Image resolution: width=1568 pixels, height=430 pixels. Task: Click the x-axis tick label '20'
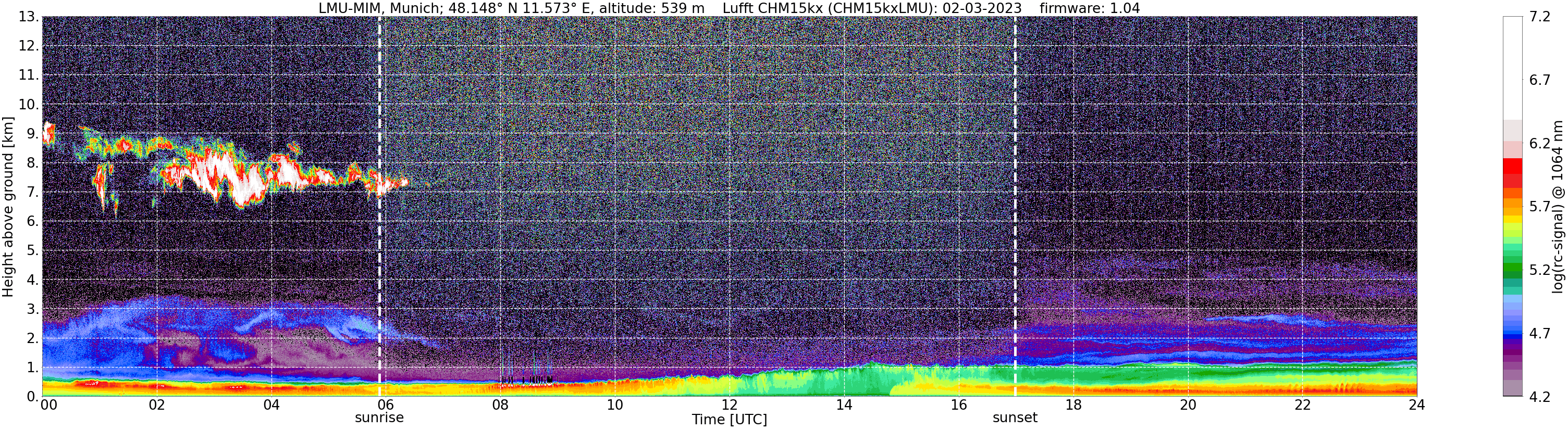point(1188,405)
